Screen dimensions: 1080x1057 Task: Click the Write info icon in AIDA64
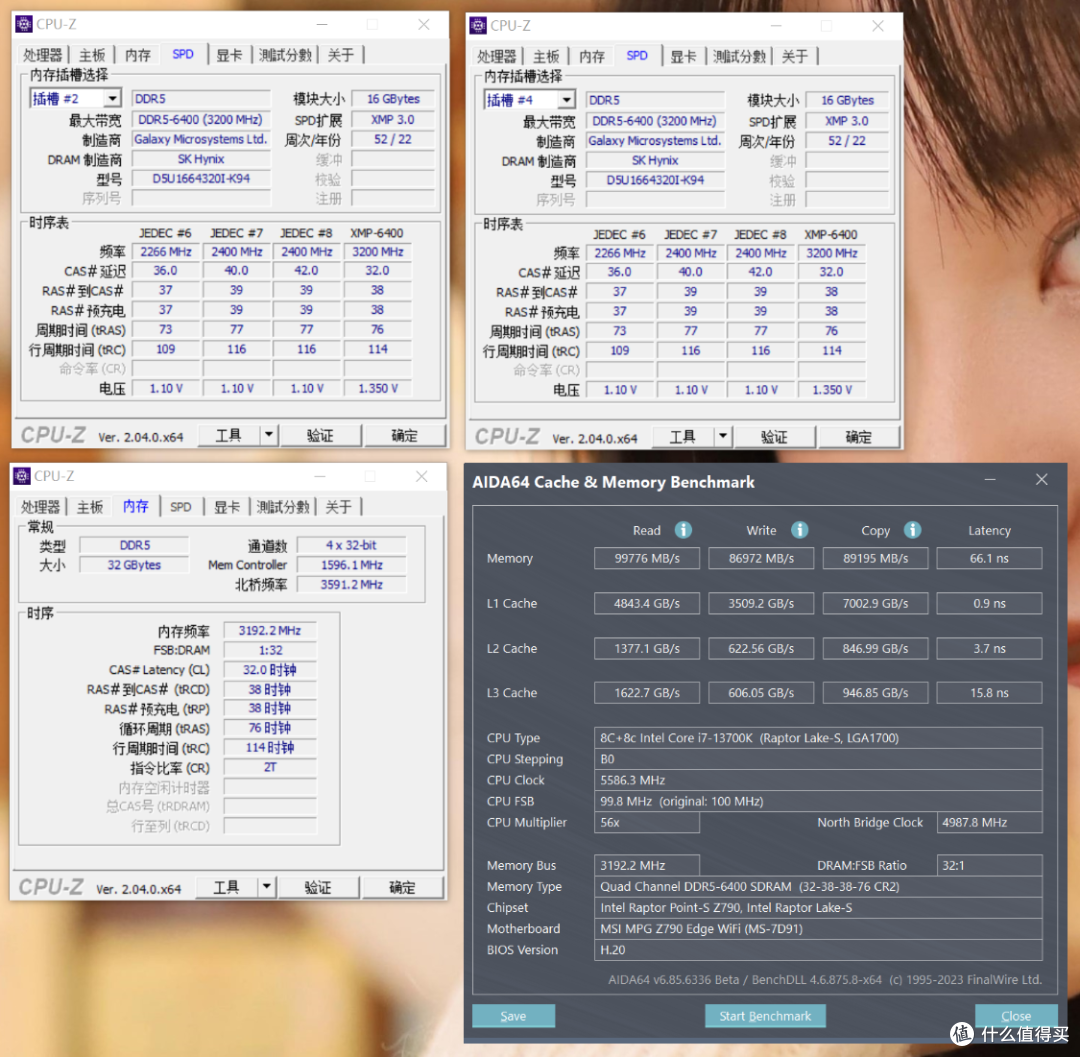pos(799,530)
